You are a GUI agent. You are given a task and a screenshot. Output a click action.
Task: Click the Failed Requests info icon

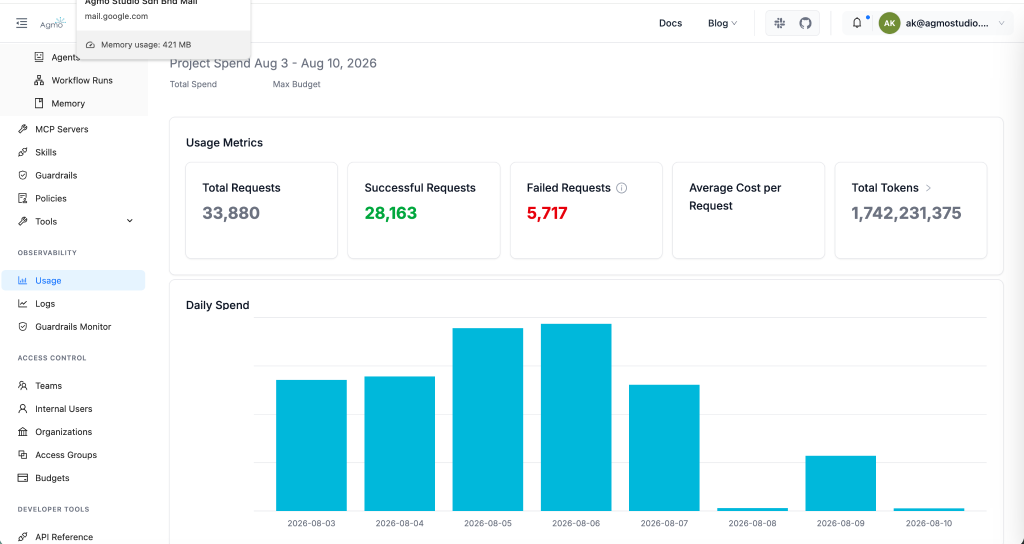622,188
